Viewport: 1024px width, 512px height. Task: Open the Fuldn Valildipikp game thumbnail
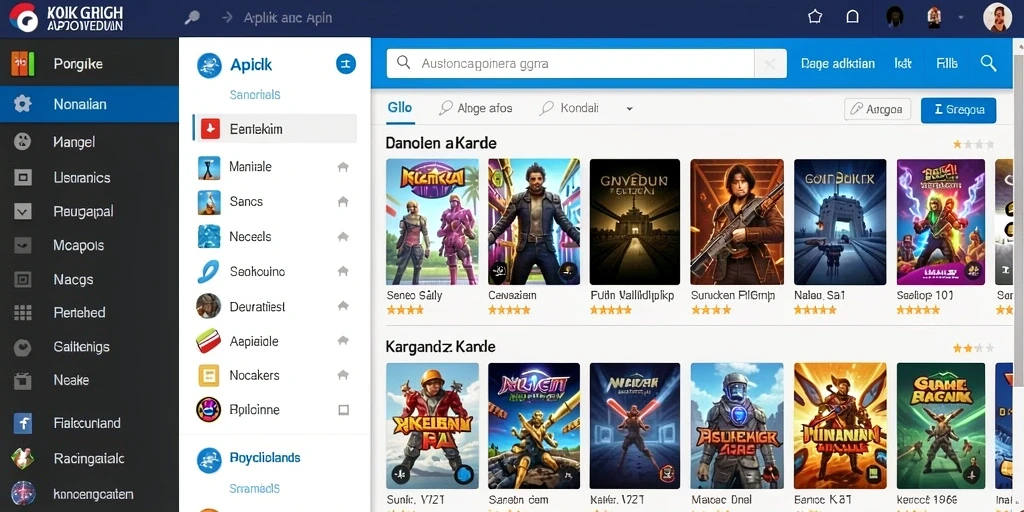(x=634, y=222)
